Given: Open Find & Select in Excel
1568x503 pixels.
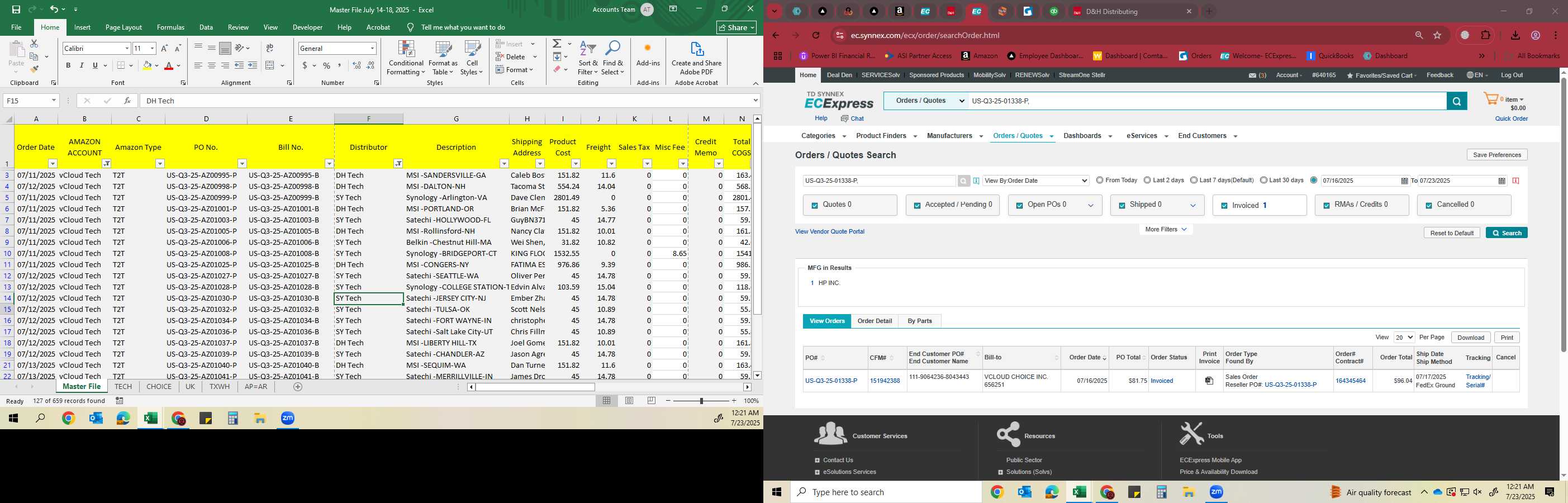Looking at the screenshot, I should [x=613, y=58].
